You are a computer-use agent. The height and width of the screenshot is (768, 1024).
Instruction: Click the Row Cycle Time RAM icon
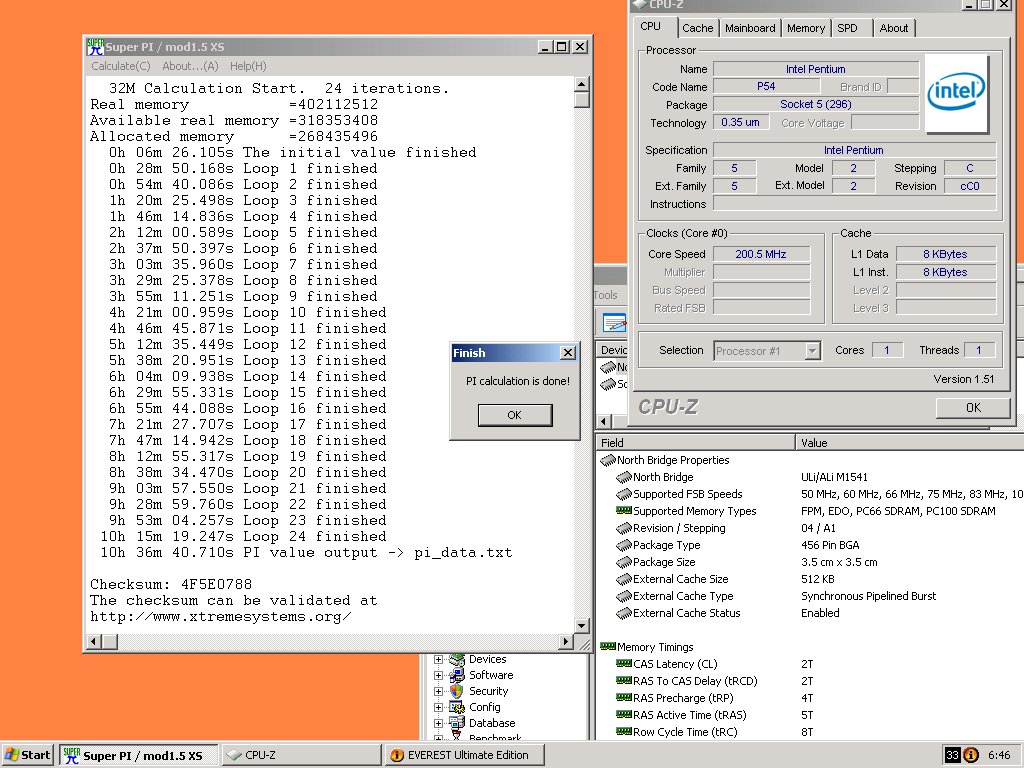tap(624, 731)
